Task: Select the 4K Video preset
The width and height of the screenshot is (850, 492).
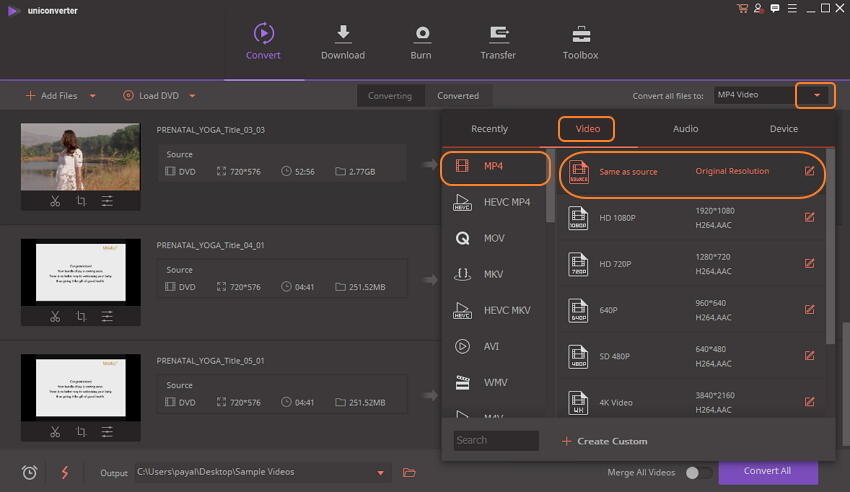Action: pyautogui.click(x=691, y=402)
